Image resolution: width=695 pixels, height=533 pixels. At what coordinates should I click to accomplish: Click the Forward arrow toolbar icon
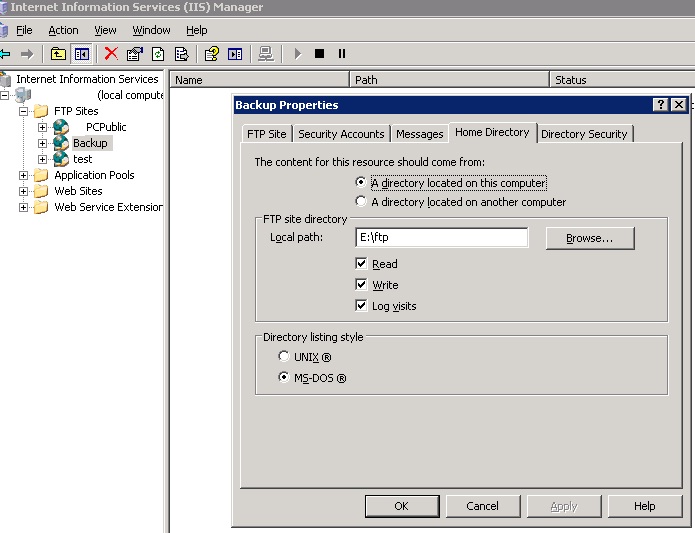pos(27,54)
